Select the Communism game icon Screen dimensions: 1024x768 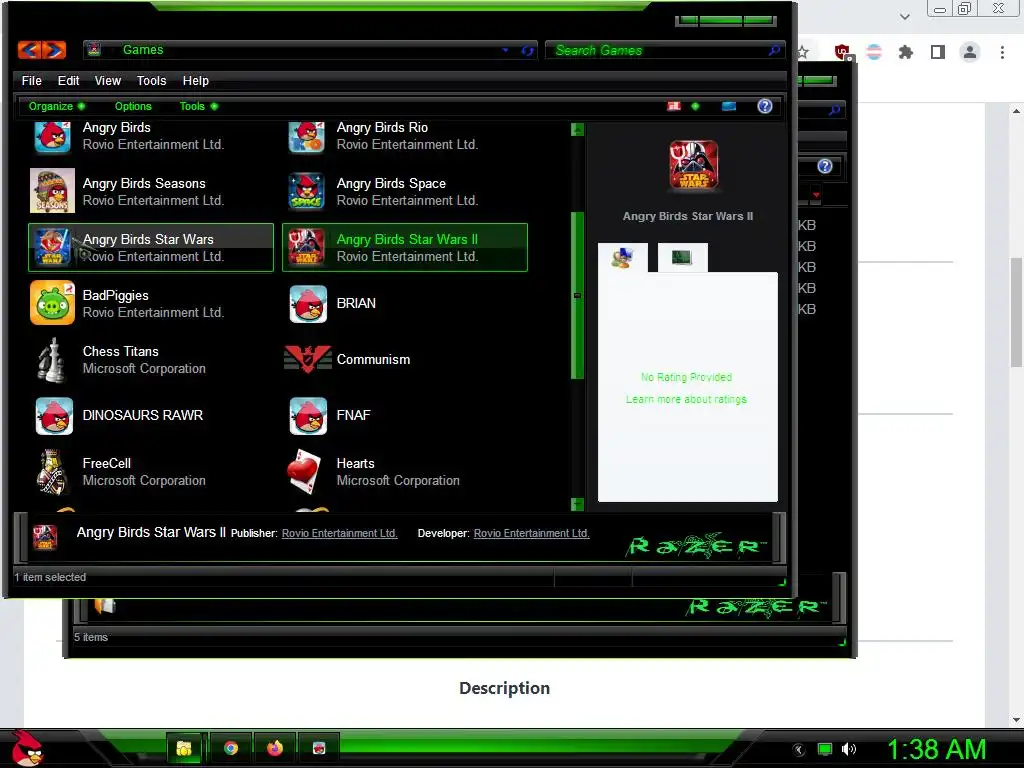[x=308, y=359]
